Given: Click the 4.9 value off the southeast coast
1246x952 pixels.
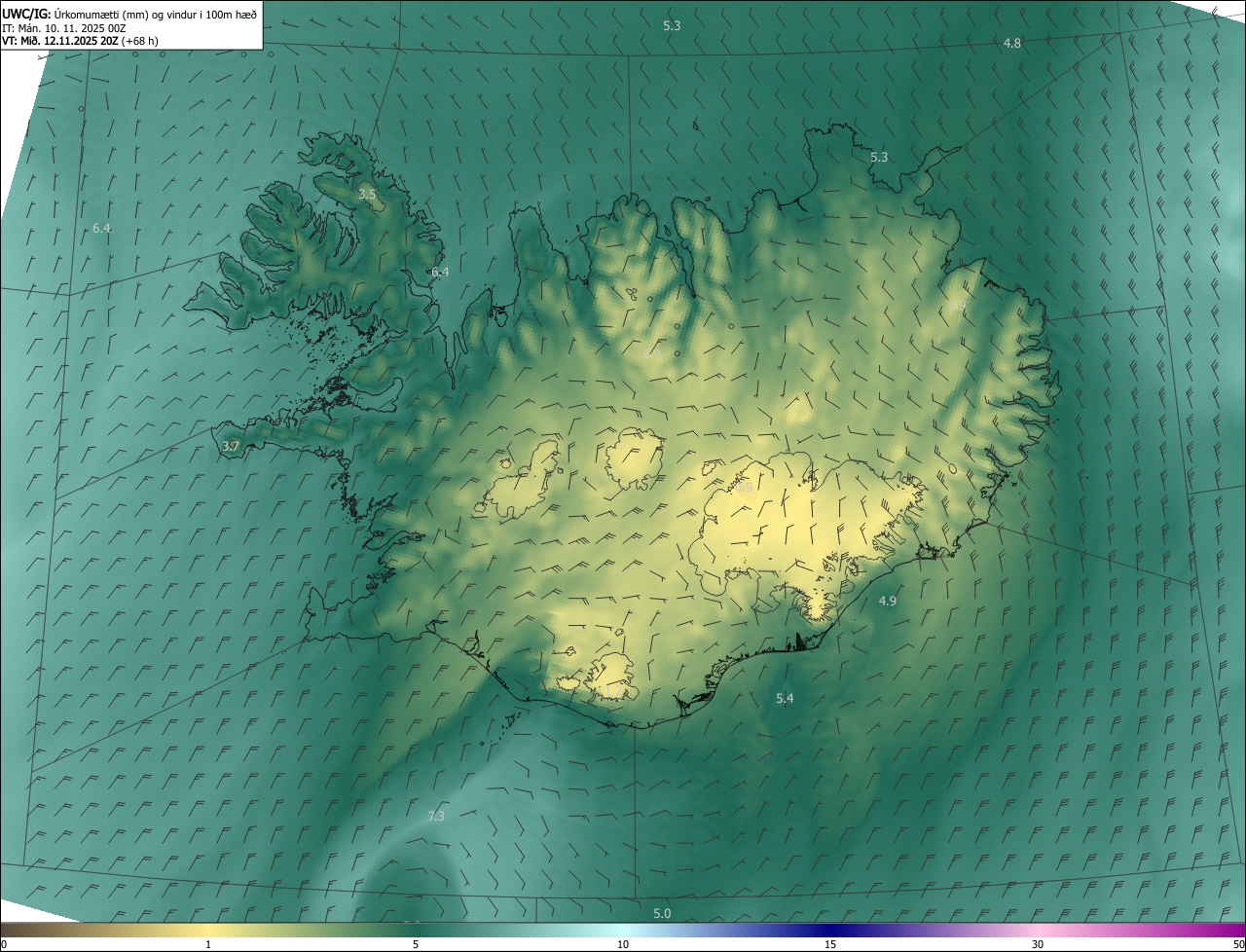Looking at the screenshot, I should tap(887, 601).
